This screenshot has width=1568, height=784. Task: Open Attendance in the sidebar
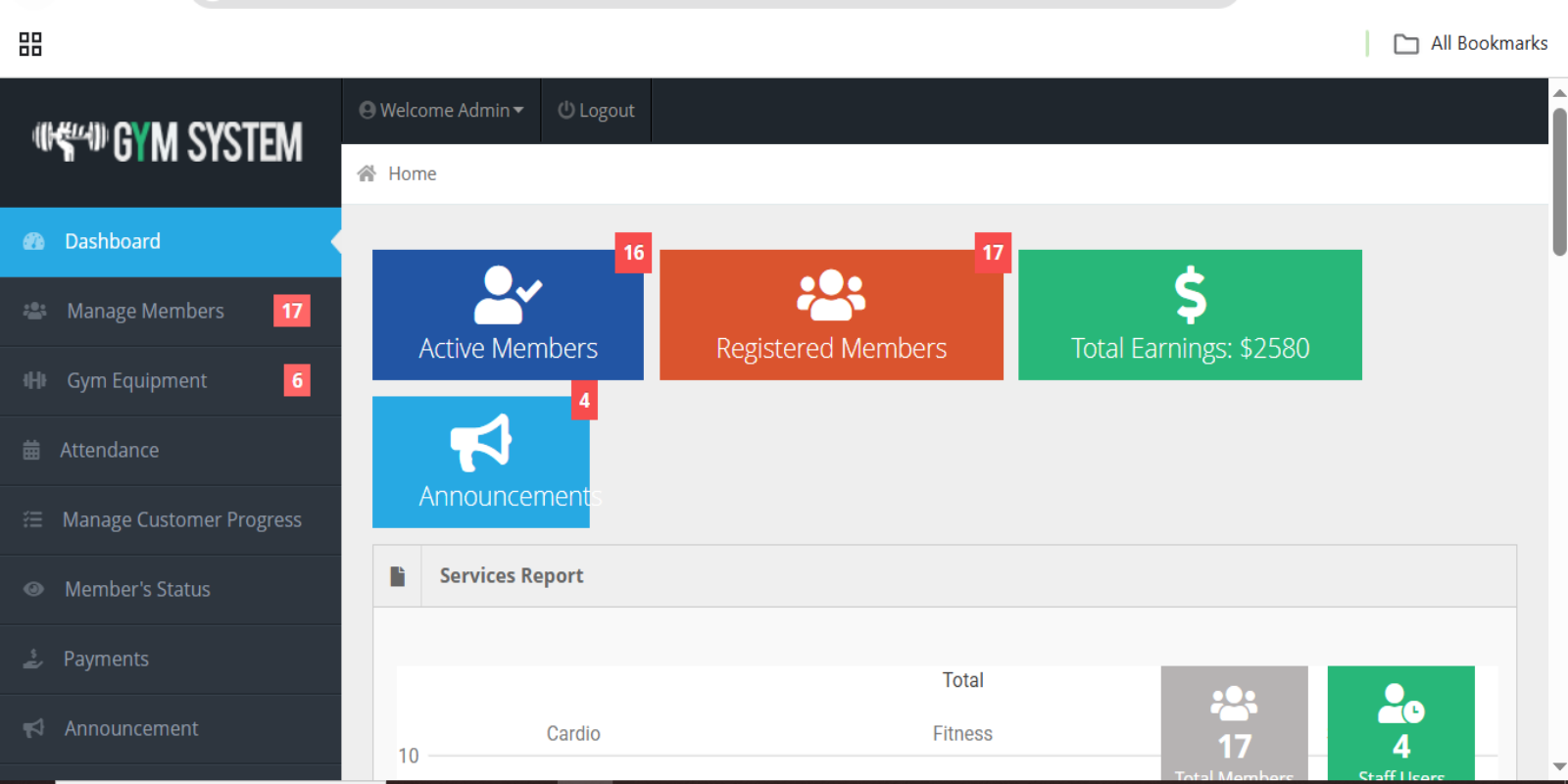(x=171, y=451)
